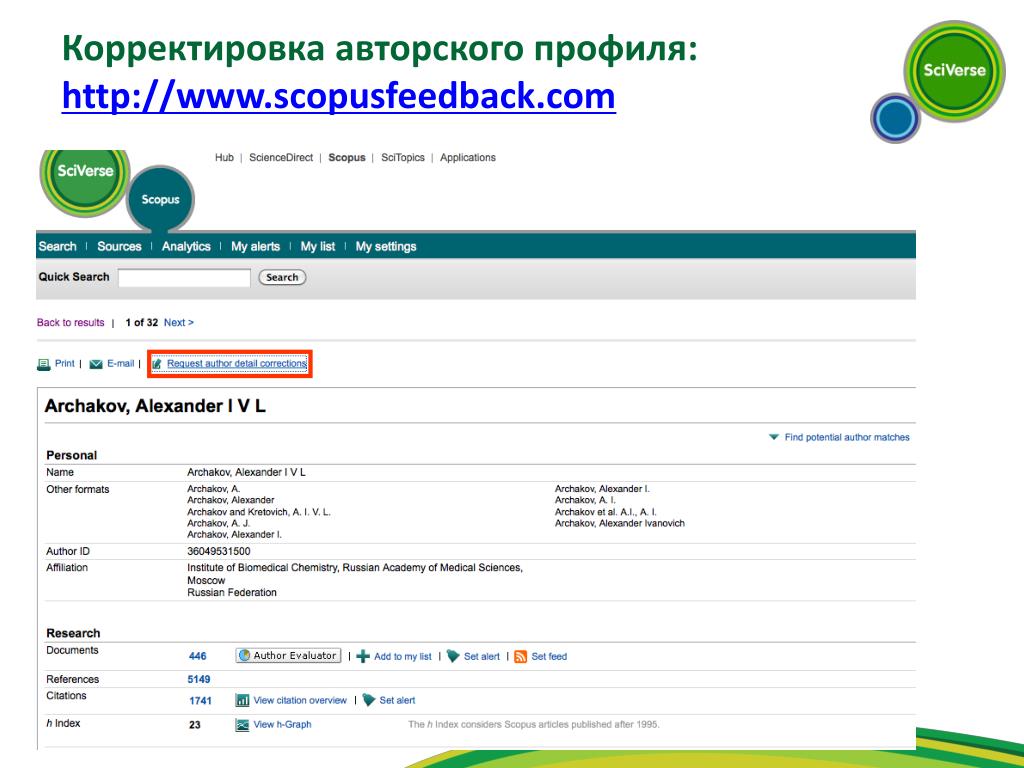Select Scopus in top links
Image resolution: width=1024 pixels, height=768 pixels.
[x=347, y=157]
